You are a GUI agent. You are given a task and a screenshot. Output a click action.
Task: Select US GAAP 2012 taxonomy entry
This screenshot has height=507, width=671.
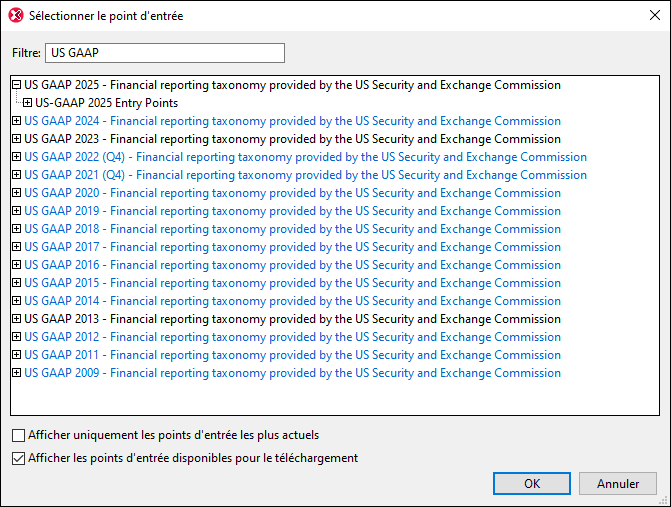(292, 337)
